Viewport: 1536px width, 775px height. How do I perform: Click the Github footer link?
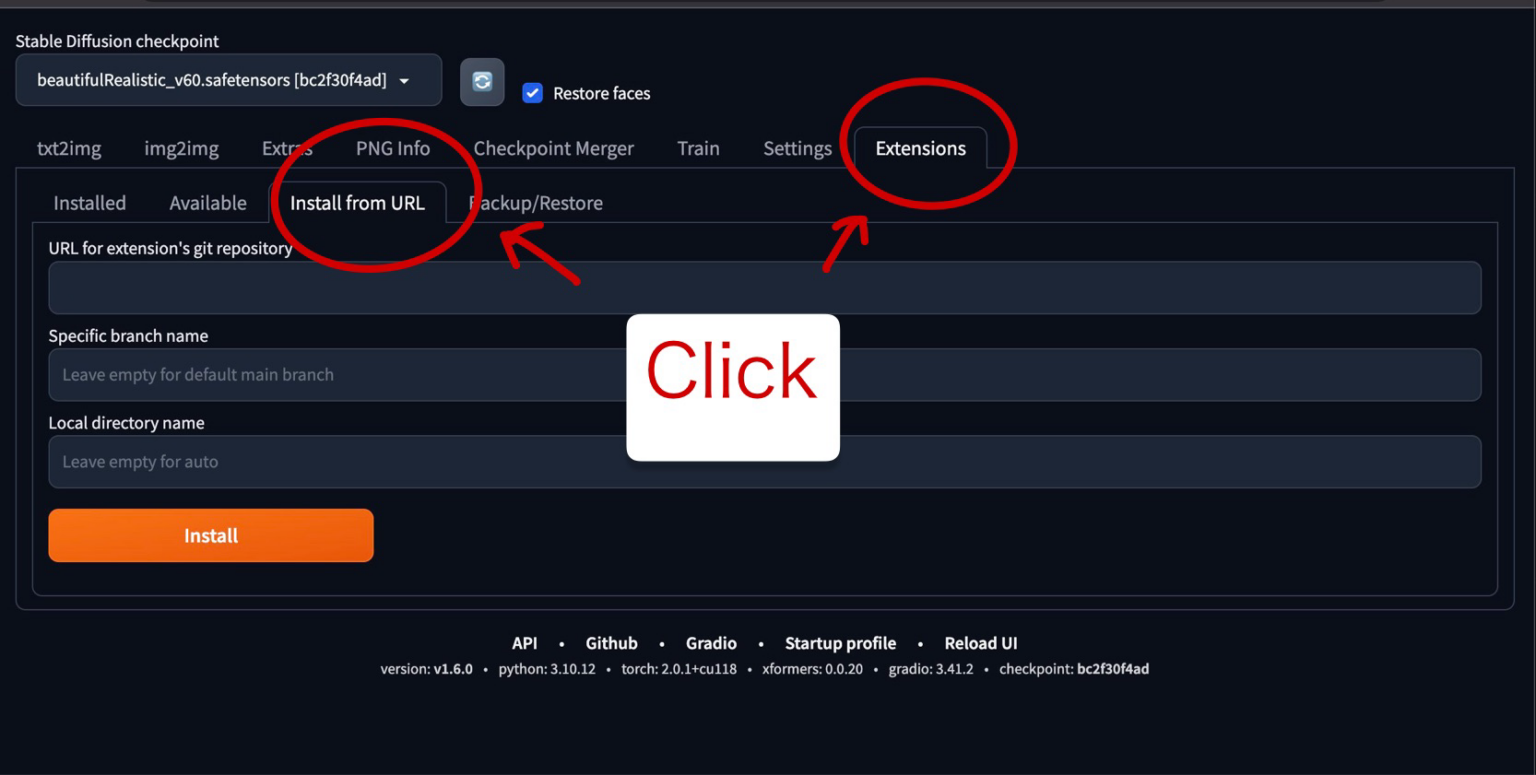(611, 643)
